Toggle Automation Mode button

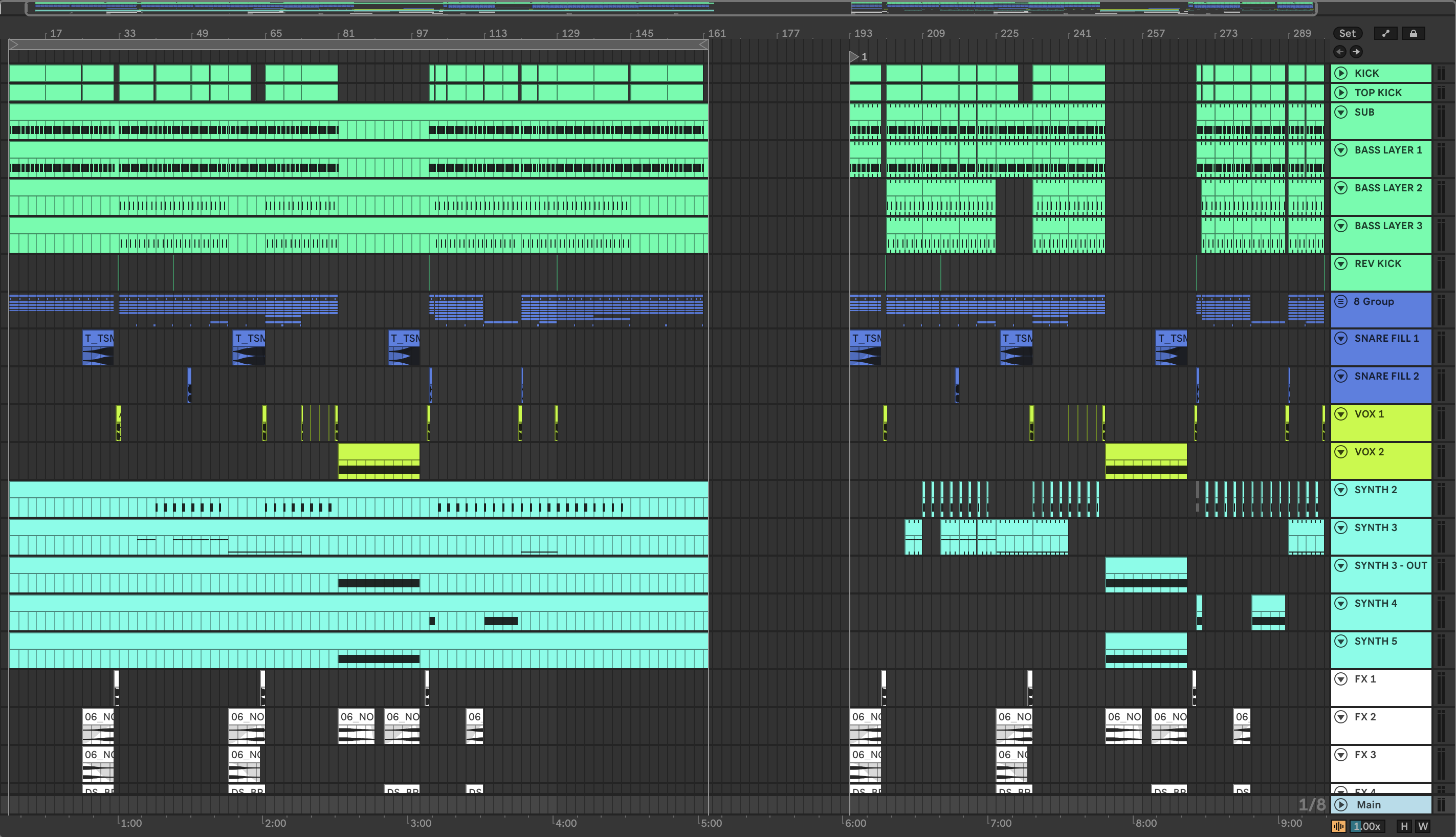[x=1385, y=33]
